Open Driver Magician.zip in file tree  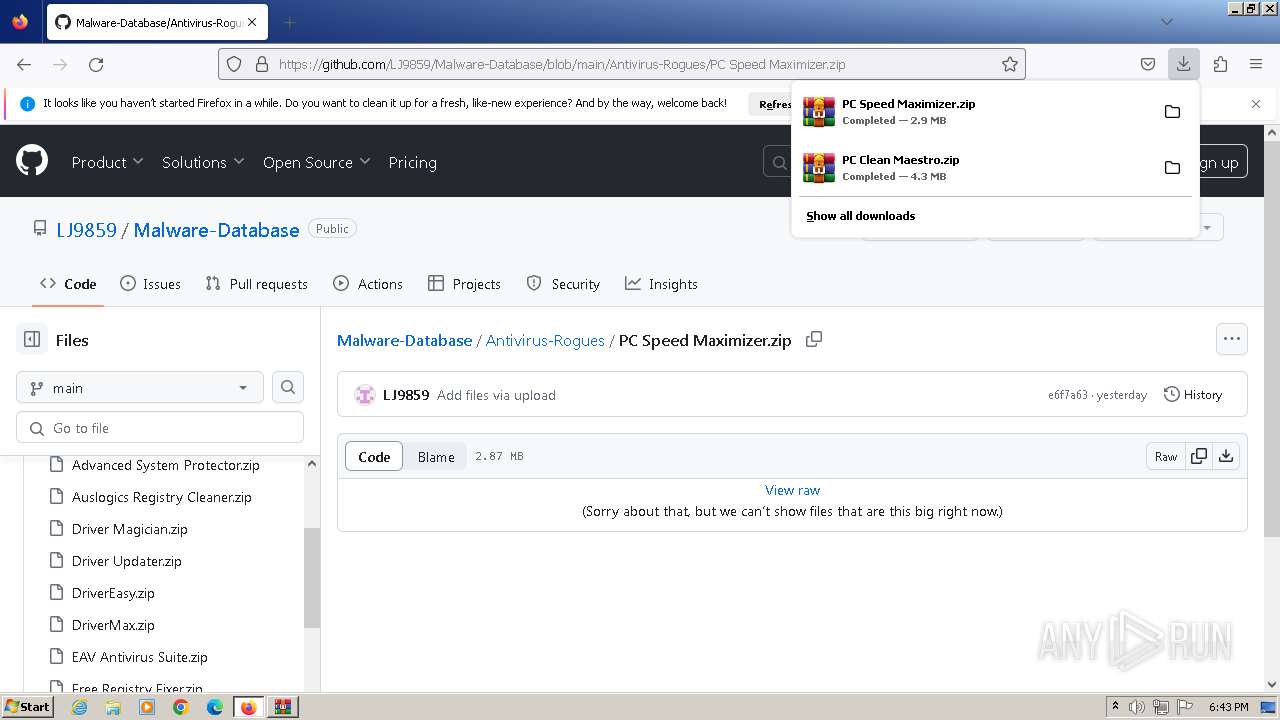[130, 529]
